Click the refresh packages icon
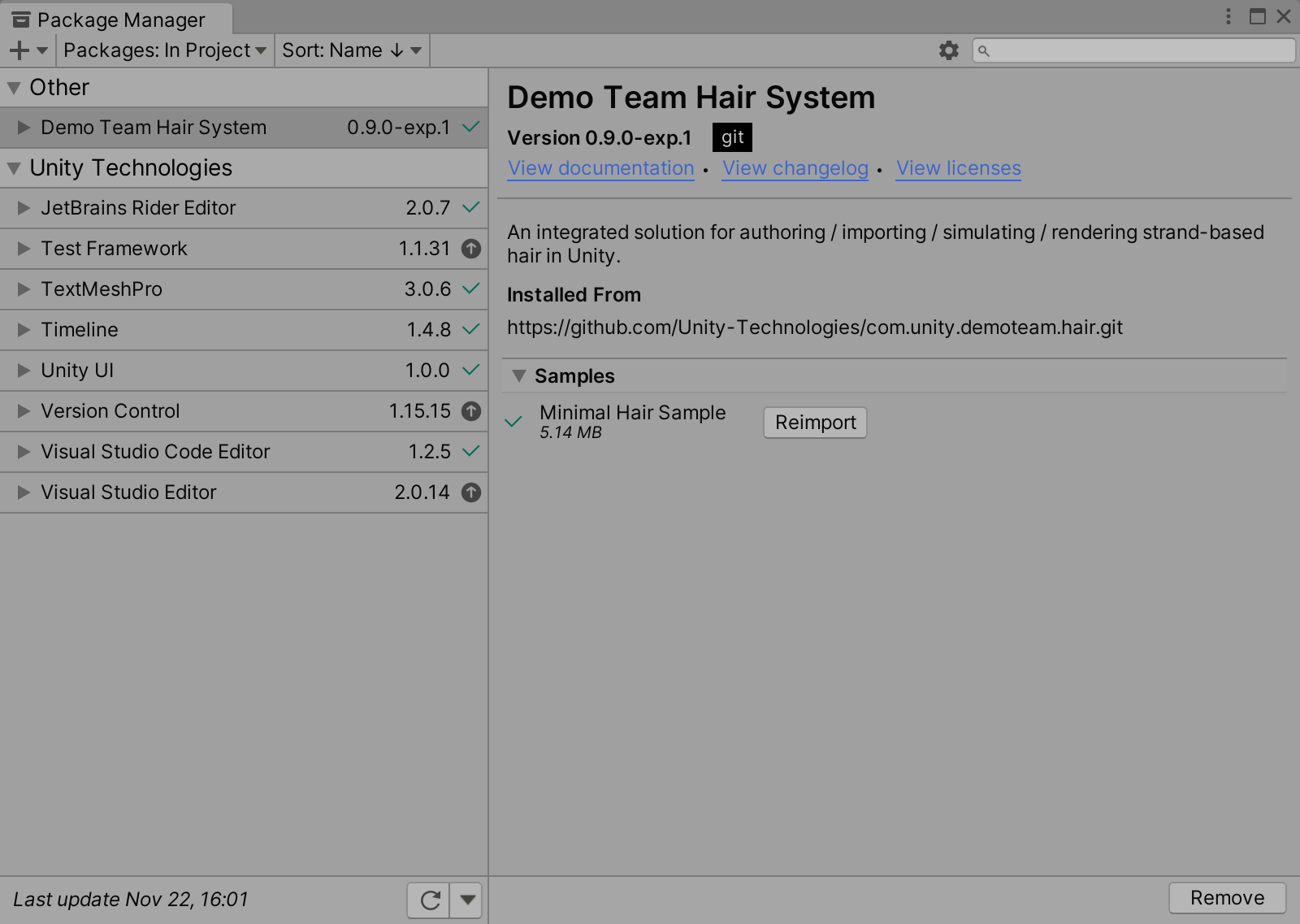 tap(429, 900)
